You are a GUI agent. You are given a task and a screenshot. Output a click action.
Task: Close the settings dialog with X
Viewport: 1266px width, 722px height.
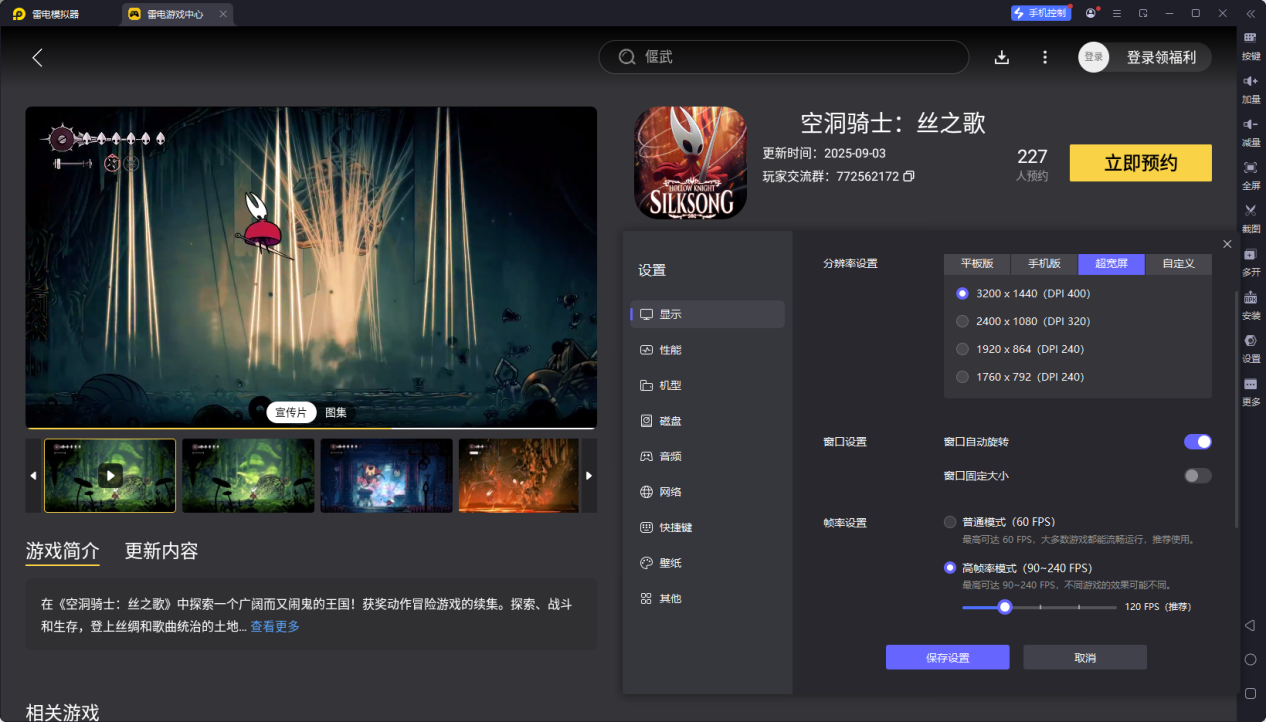1227,244
